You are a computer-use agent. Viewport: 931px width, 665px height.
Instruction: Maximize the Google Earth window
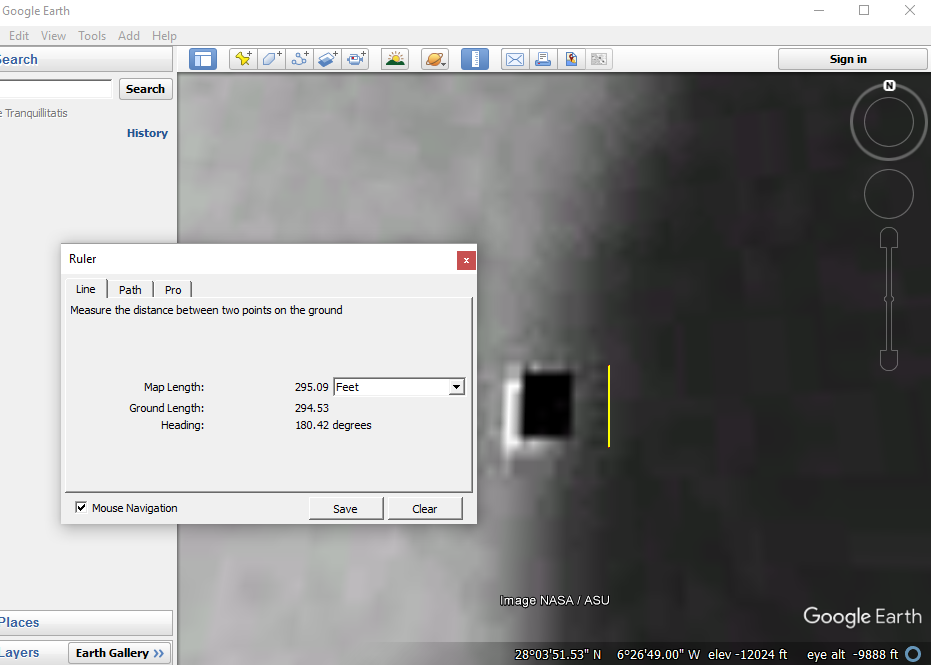[864, 10]
